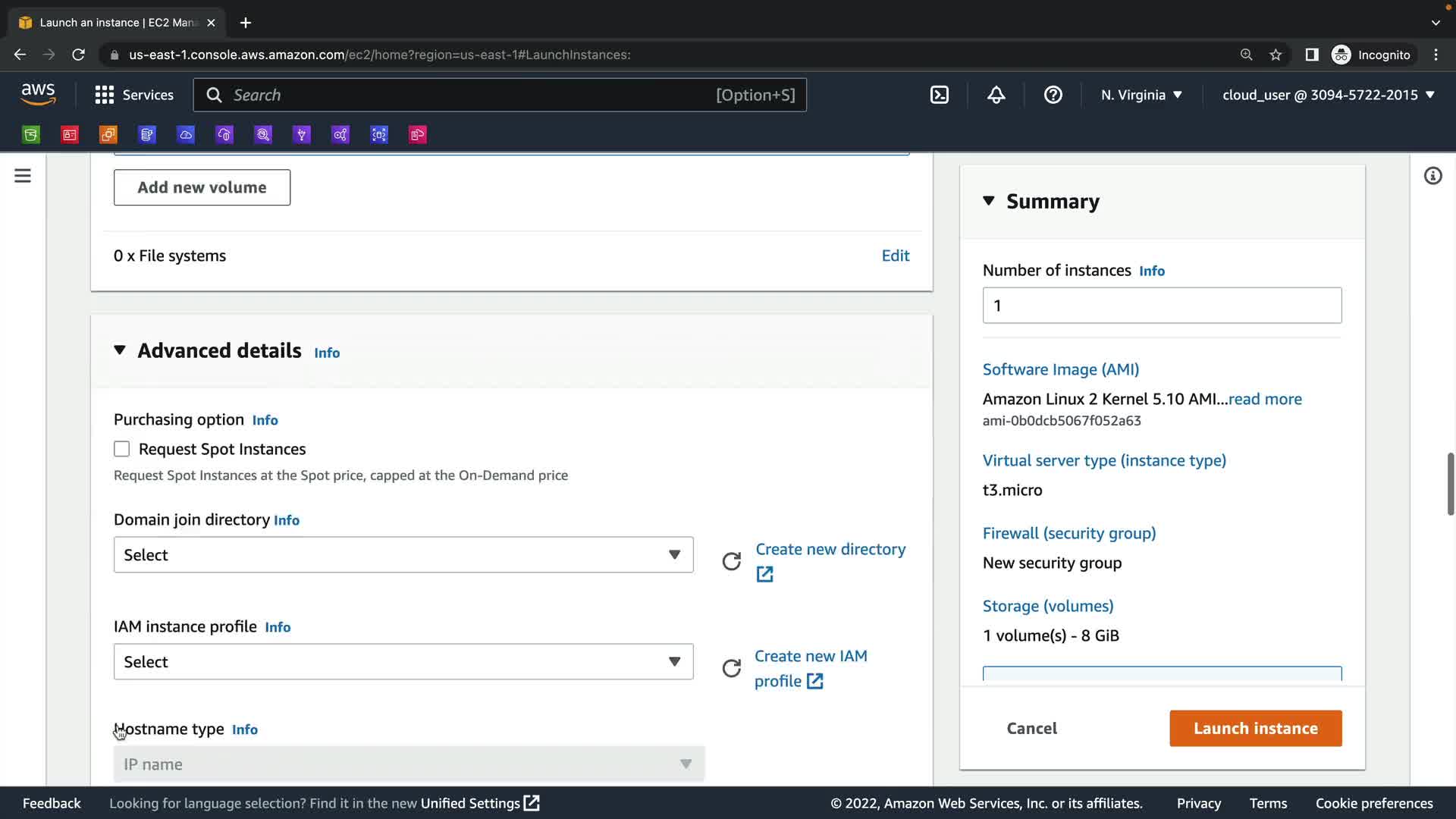Open the orange EC2 shortcut icon
This screenshot has width=1456, height=819.
click(x=108, y=135)
